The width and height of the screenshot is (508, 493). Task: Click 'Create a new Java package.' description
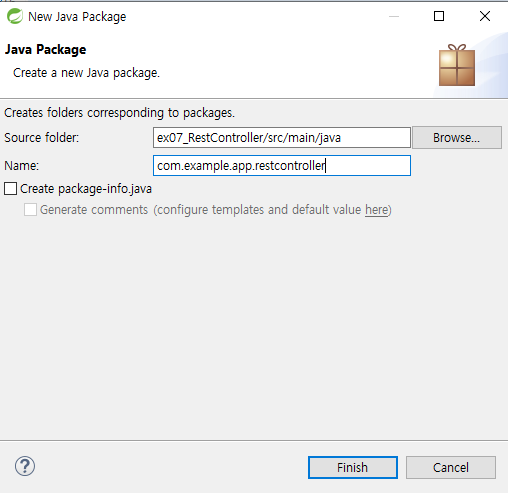[86, 73]
